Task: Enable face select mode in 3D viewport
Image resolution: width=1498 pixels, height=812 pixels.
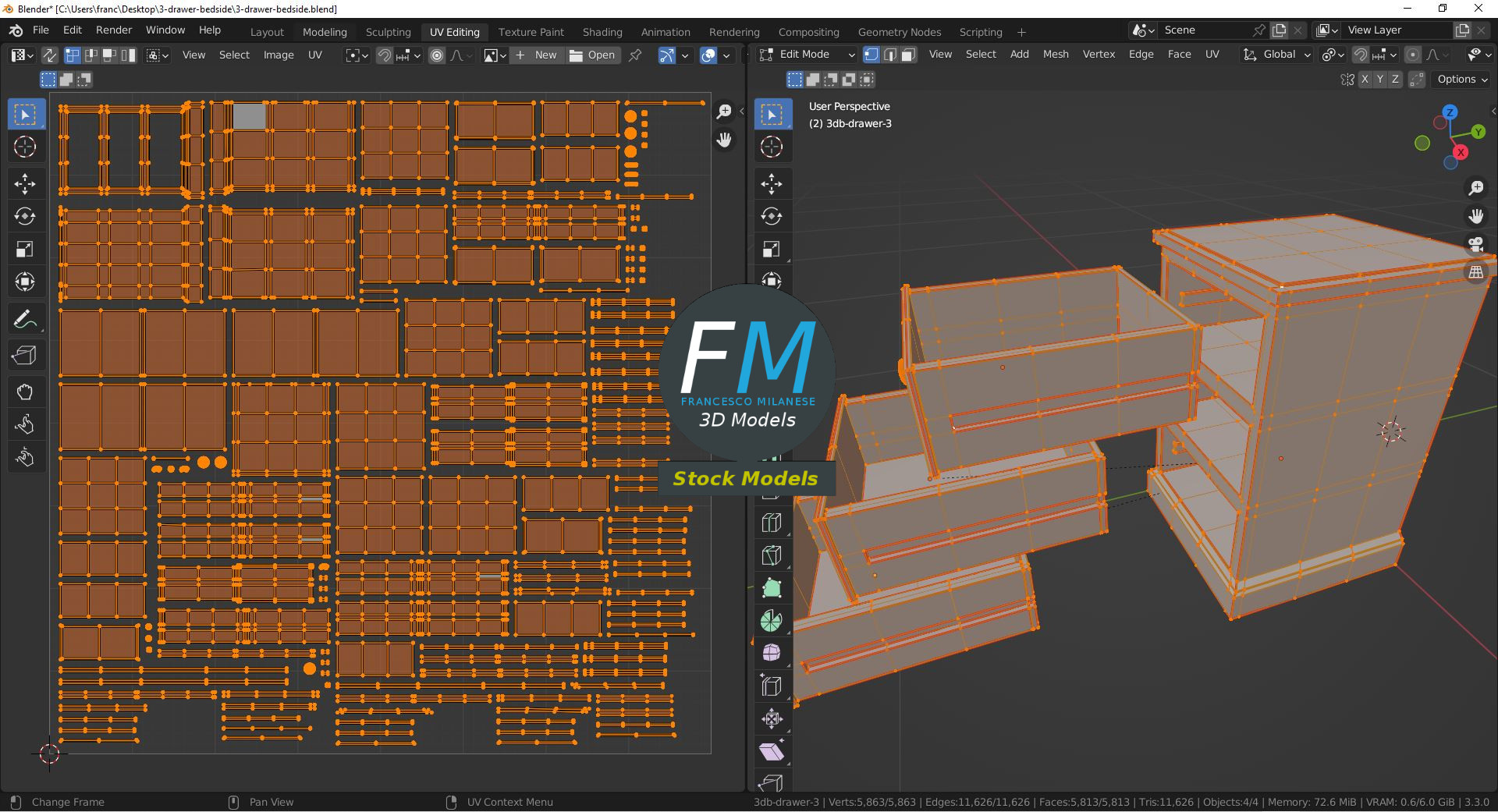Action: click(909, 55)
